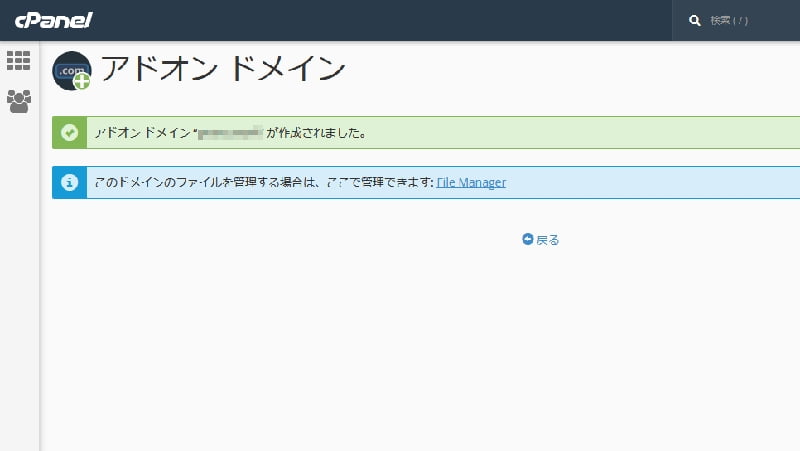Screen dimensions: 800x451
Task: Open User Manager people icon in sidebar
Action: click(19, 101)
